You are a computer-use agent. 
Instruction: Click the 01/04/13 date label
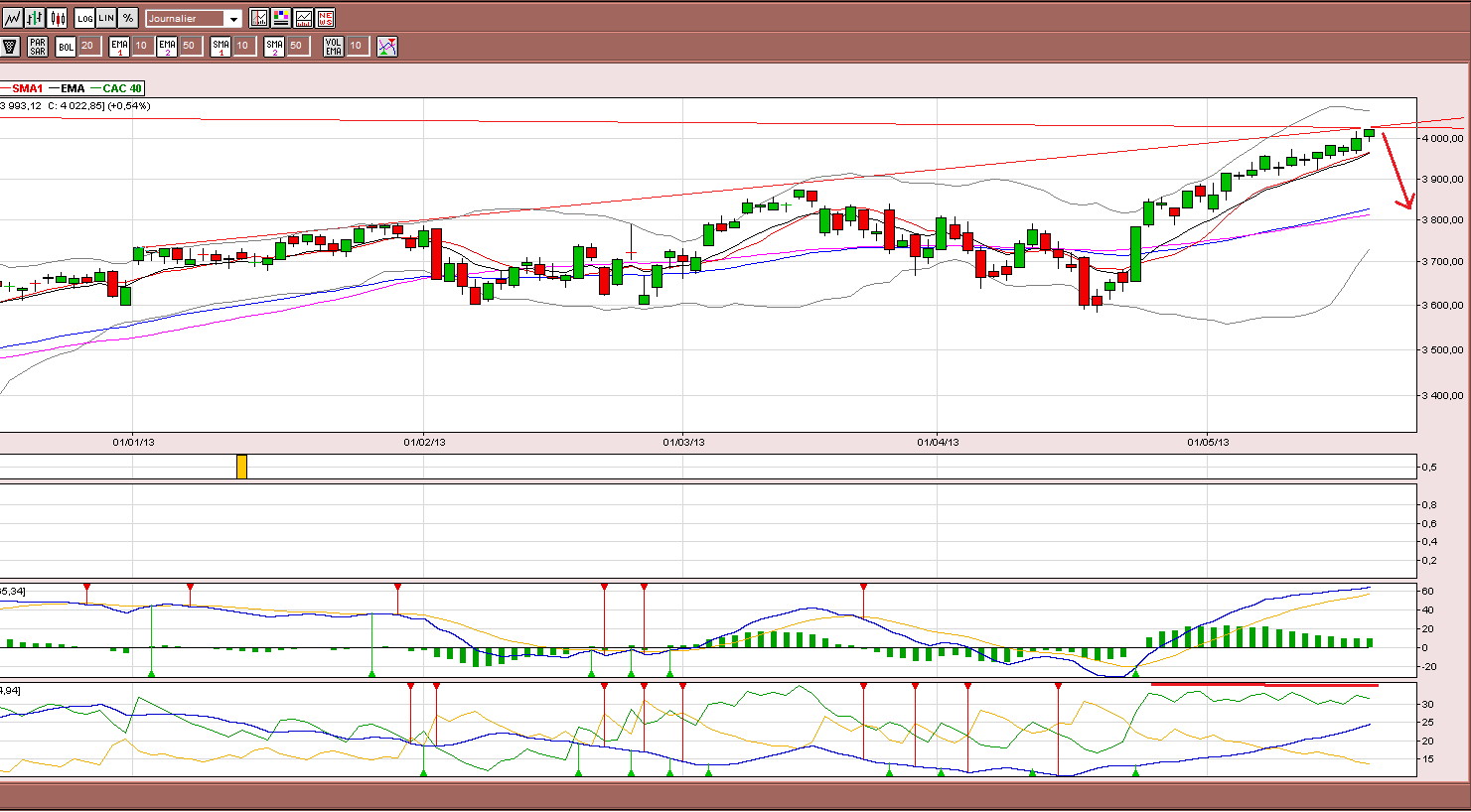pyautogui.click(x=938, y=443)
